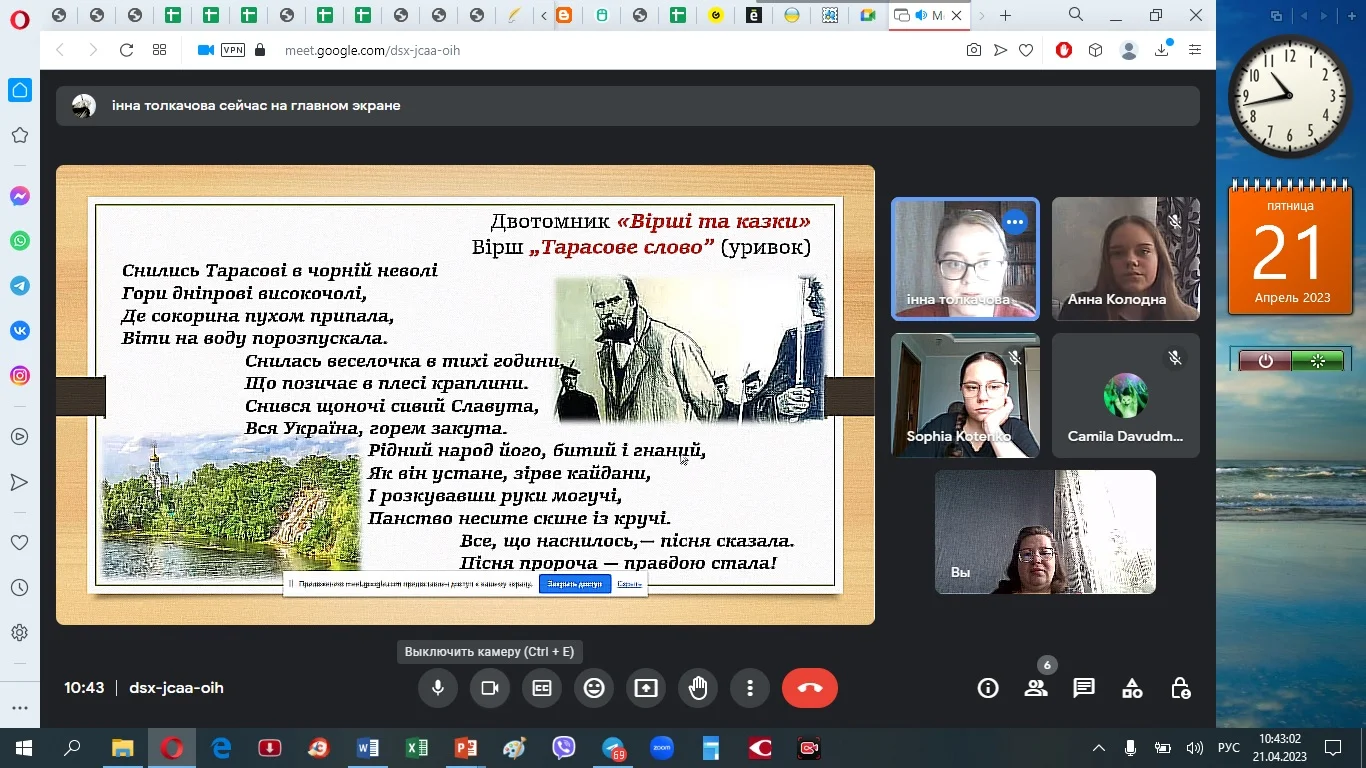
Task: Open the extensions cube icon
Action: tap(1096, 50)
